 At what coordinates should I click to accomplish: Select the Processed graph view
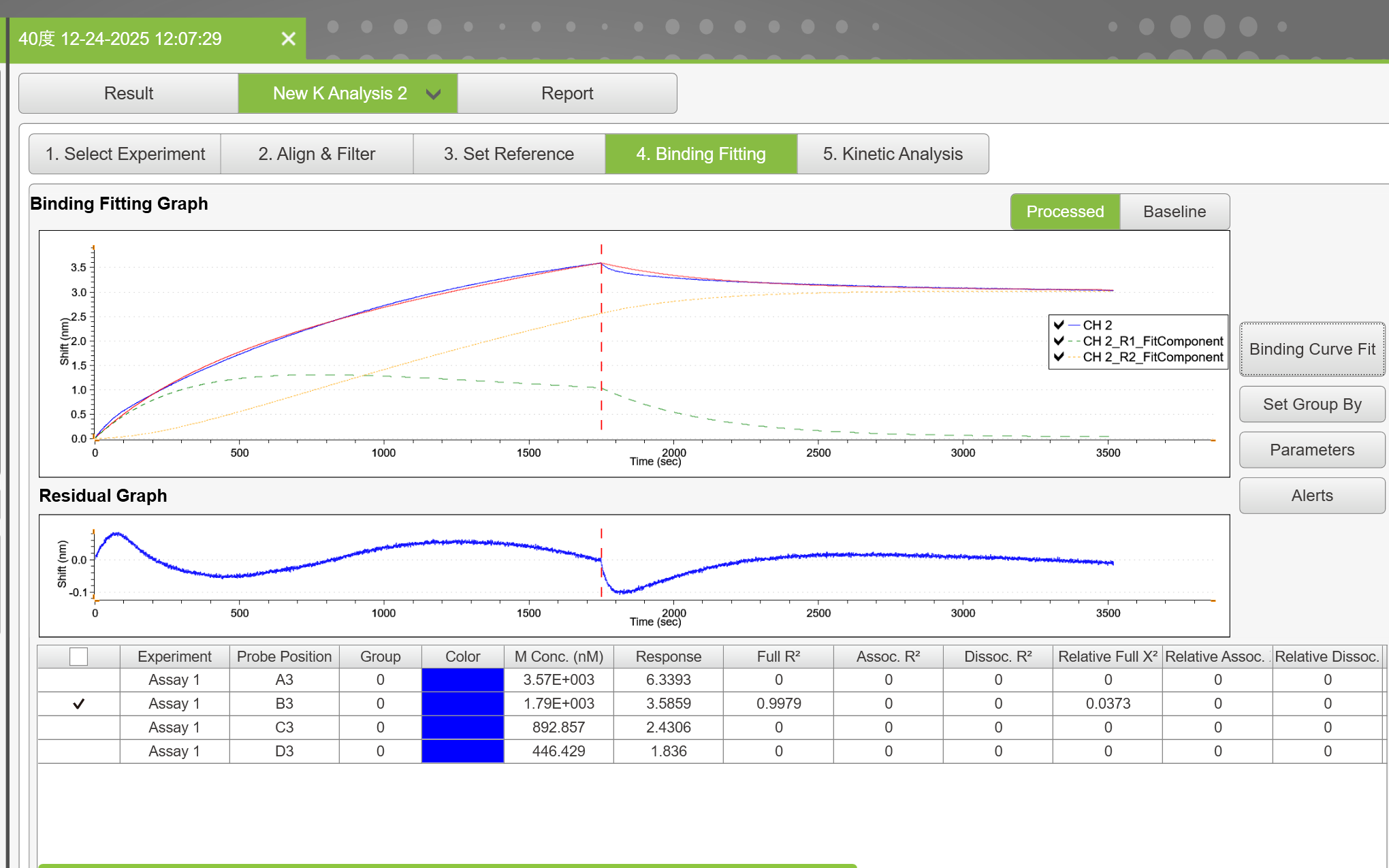pyautogui.click(x=1065, y=212)
